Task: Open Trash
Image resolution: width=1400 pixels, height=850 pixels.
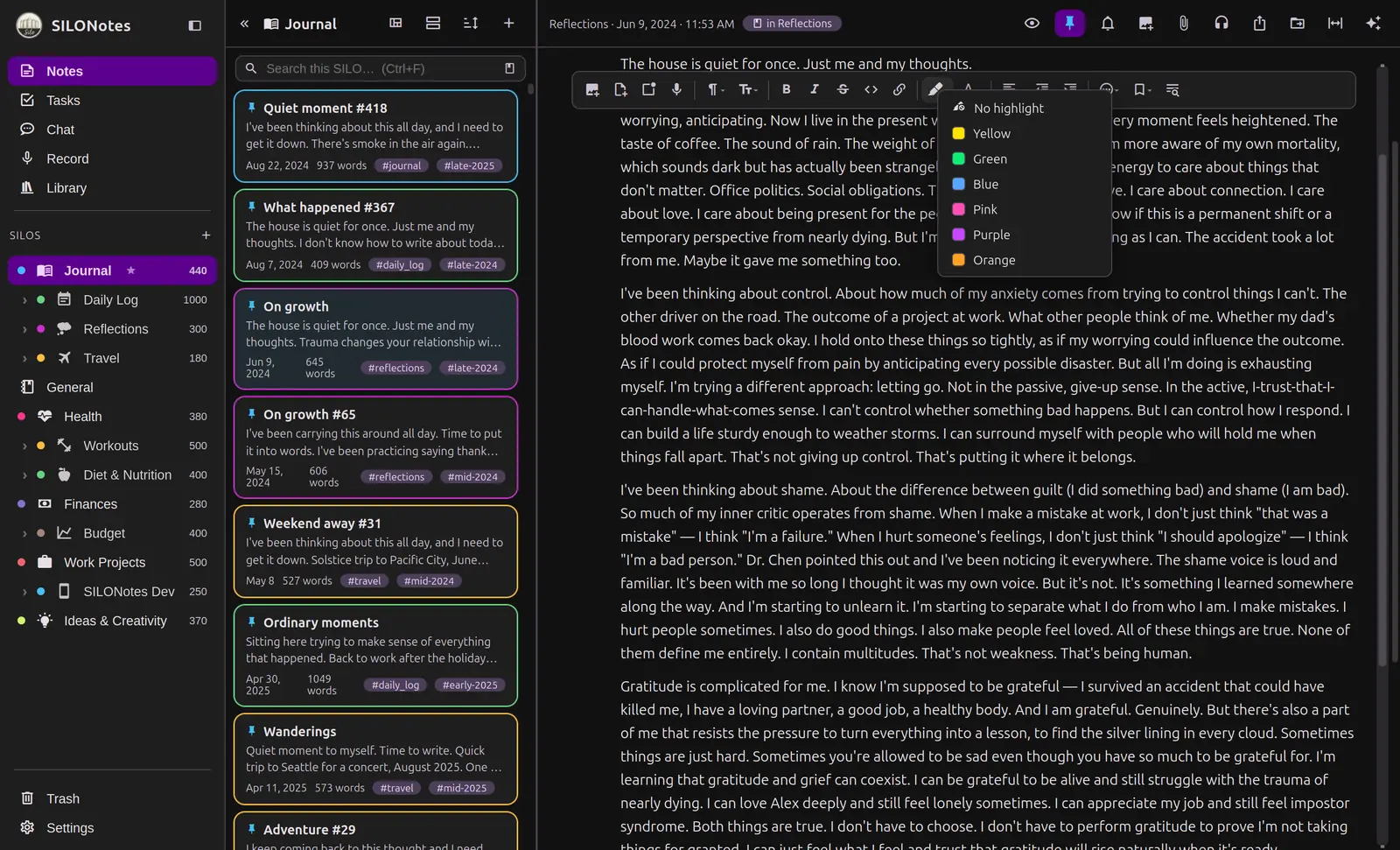Action: 112,799
